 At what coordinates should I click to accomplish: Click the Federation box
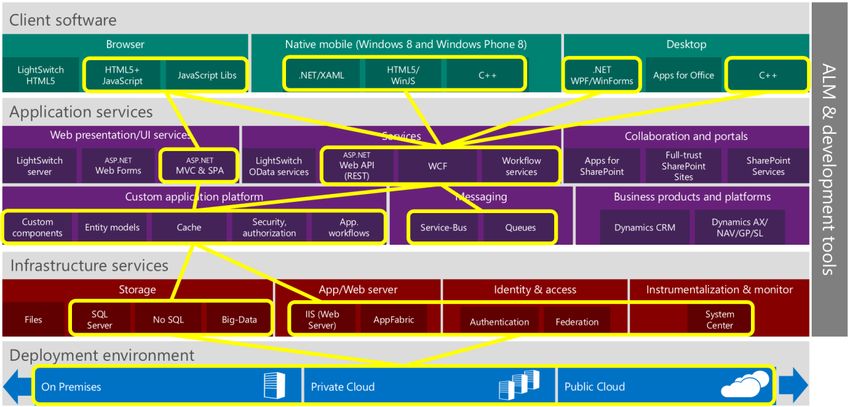pyautogui.click(x=577, y=322)
